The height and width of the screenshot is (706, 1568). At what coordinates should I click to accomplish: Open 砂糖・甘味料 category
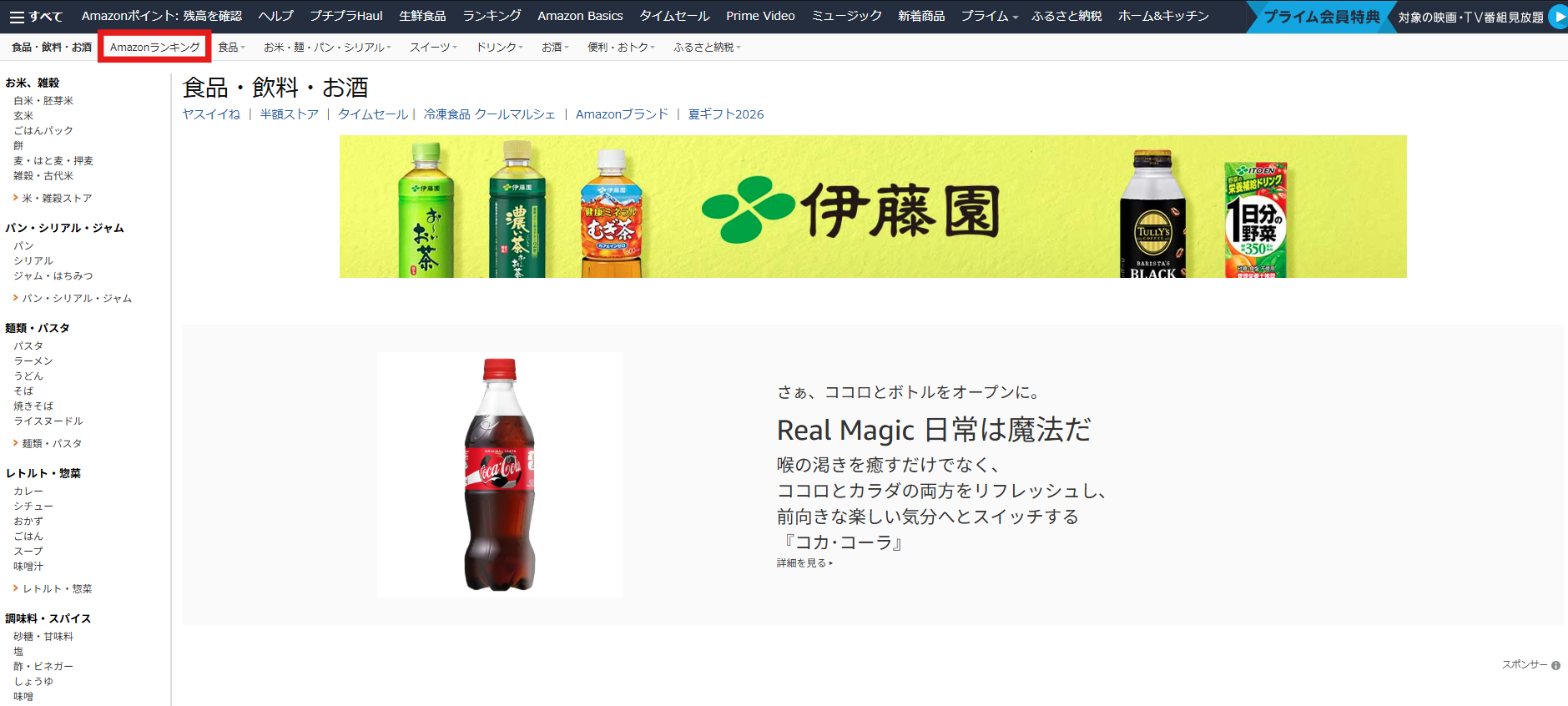pos(43,637)
